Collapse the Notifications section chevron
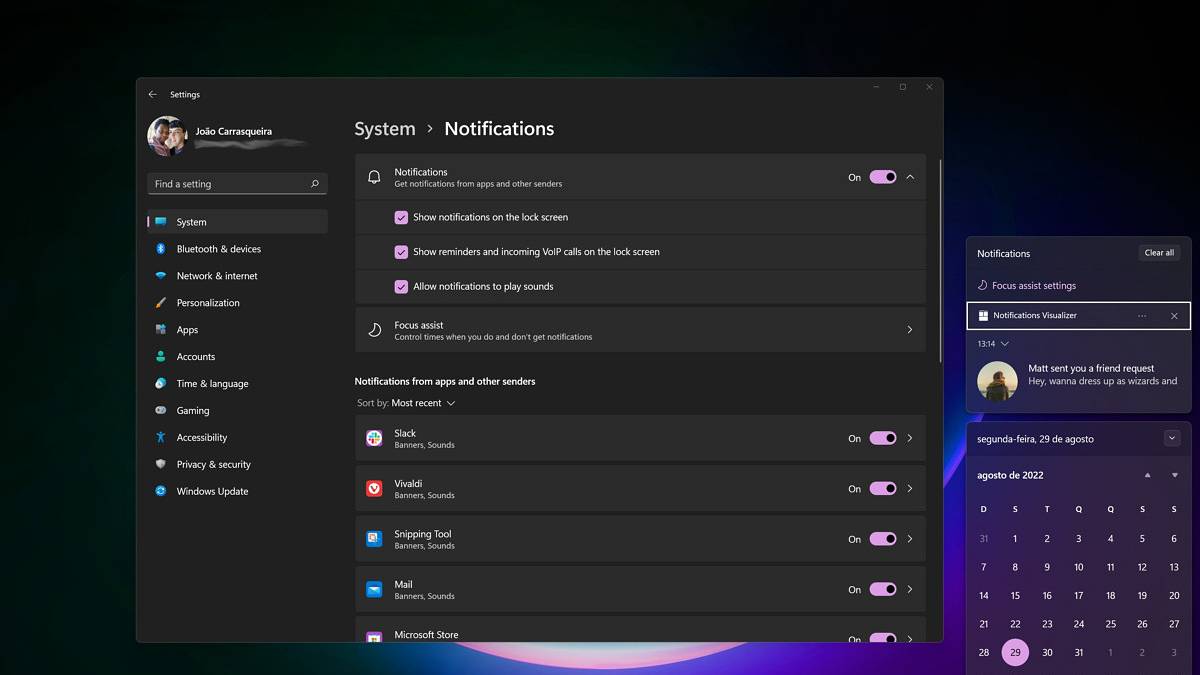This screenshot has height=675, width=1200. [x=910, y=177]
